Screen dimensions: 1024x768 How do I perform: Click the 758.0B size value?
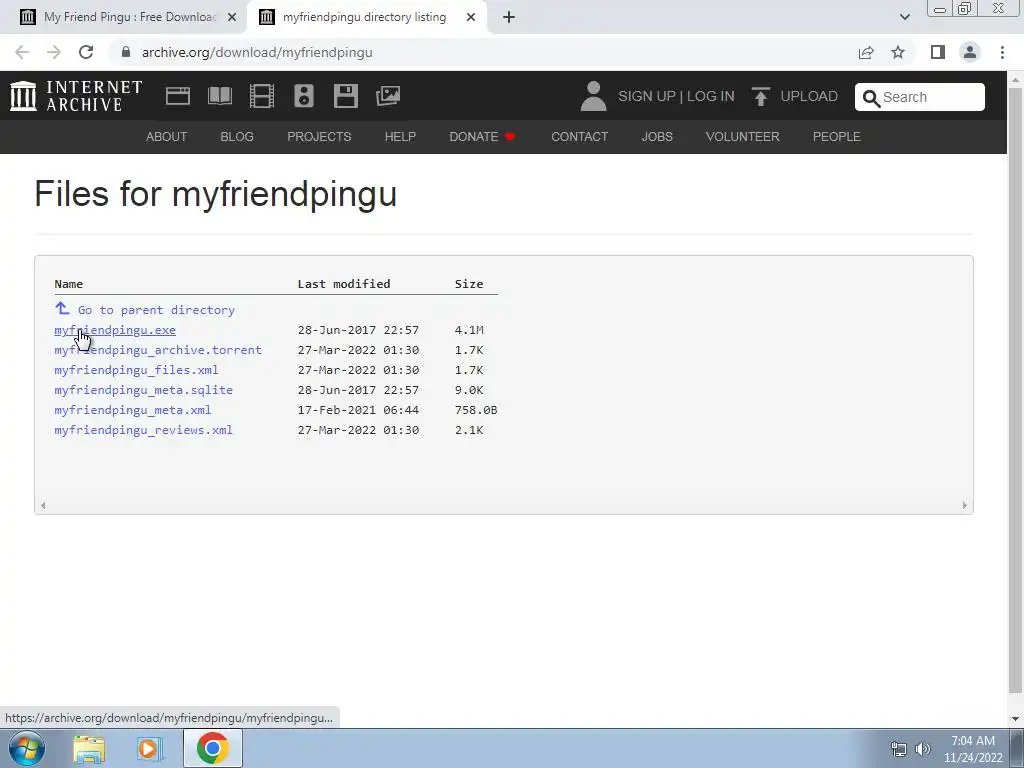[476, 410]
